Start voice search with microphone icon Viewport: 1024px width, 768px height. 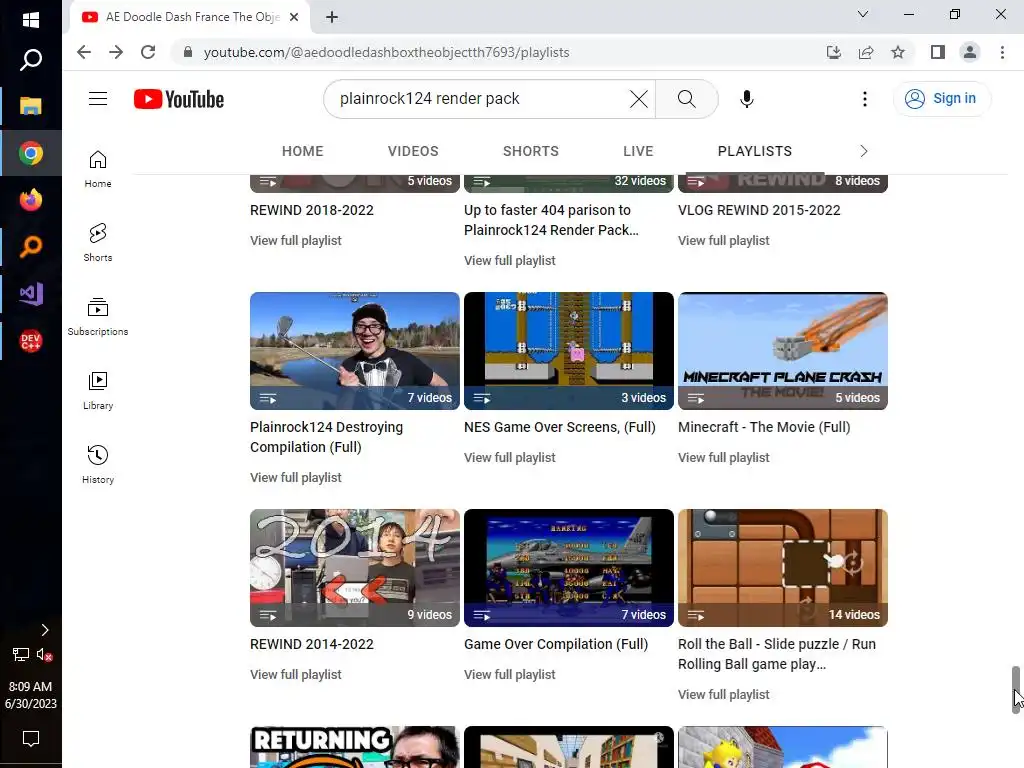(x=747, y=99)
